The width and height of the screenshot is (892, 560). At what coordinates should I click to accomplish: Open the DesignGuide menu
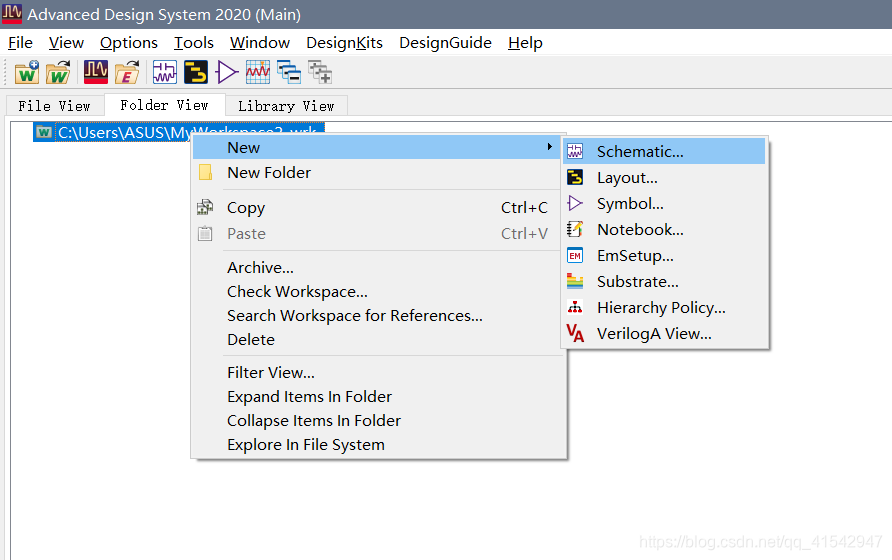coord(445,43)
